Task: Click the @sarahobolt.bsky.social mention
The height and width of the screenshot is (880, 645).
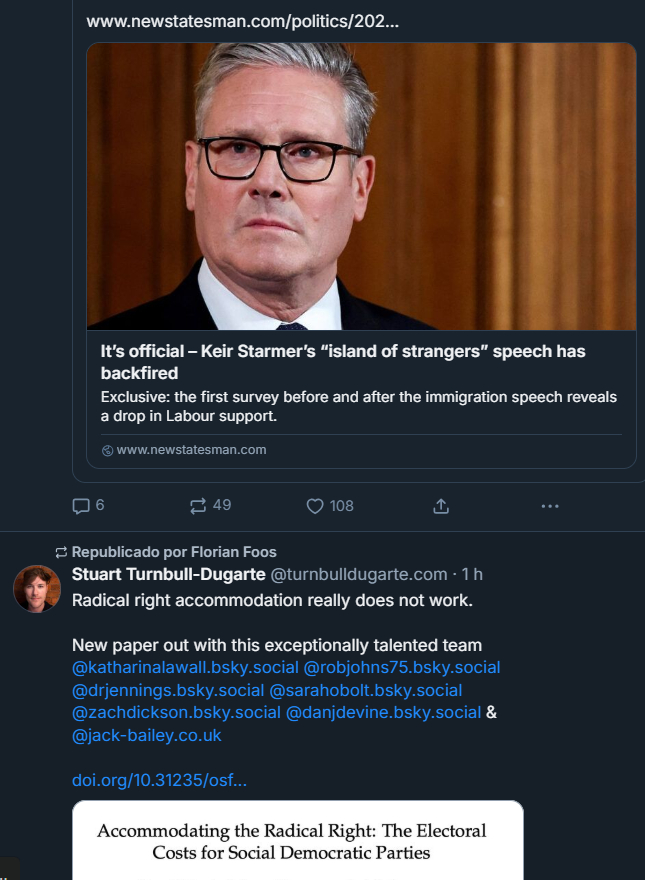Action: [366, 690]
